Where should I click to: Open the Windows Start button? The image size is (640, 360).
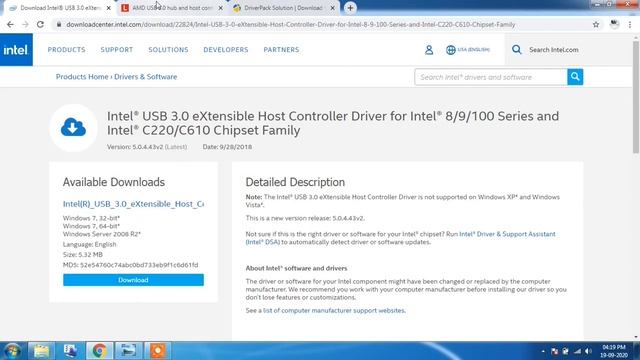(12, 351)
